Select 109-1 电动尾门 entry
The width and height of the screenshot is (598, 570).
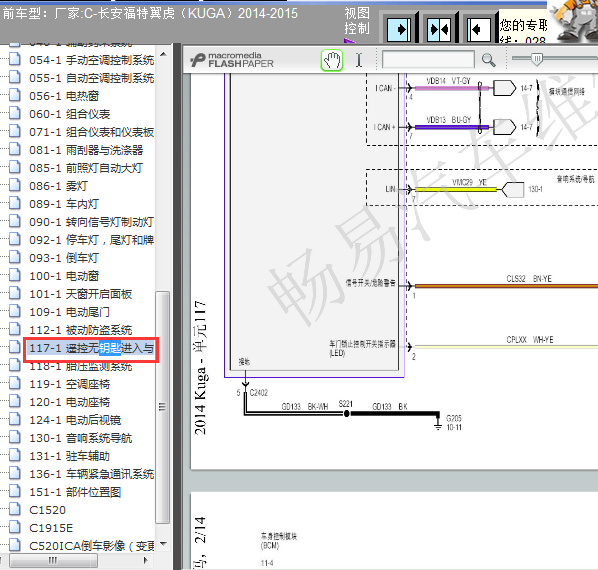(69, 312)
